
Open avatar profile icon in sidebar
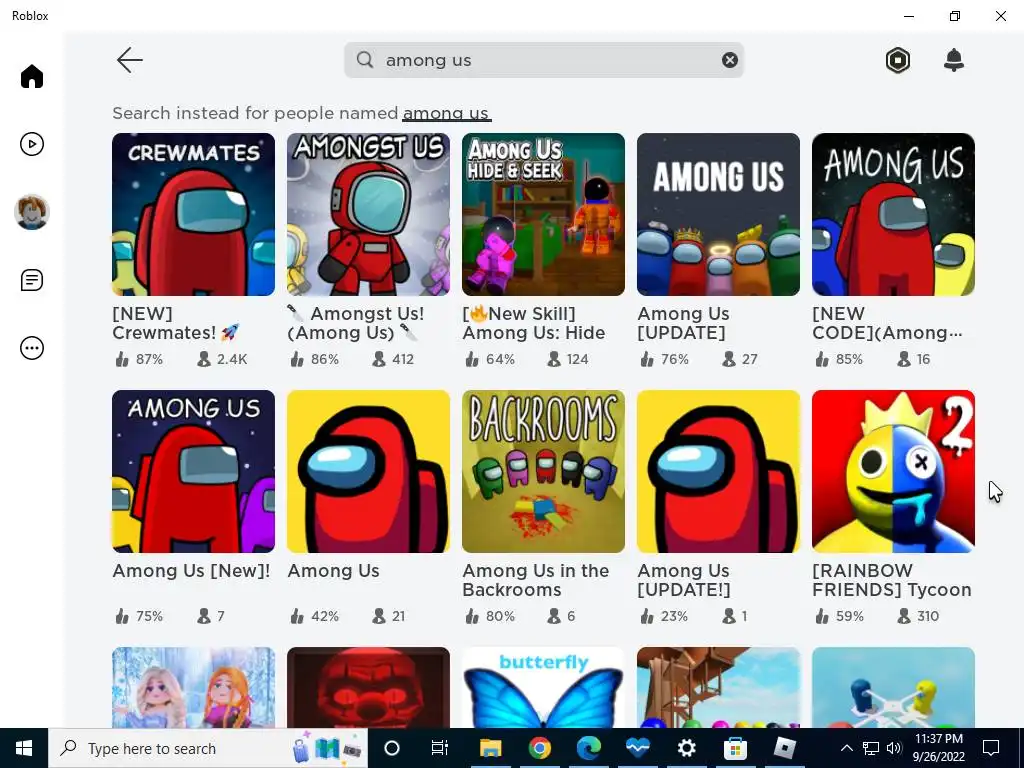pos(31,212)
